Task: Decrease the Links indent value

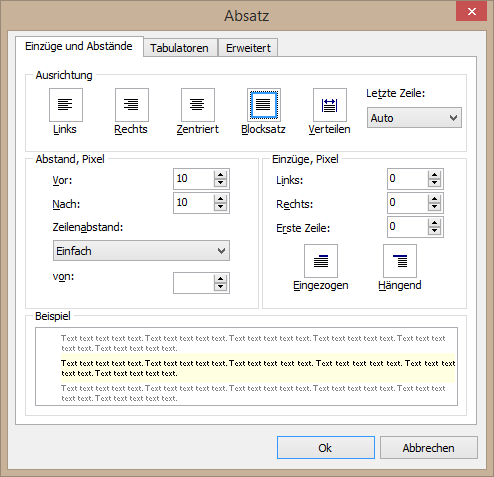Action: point(434,183)
